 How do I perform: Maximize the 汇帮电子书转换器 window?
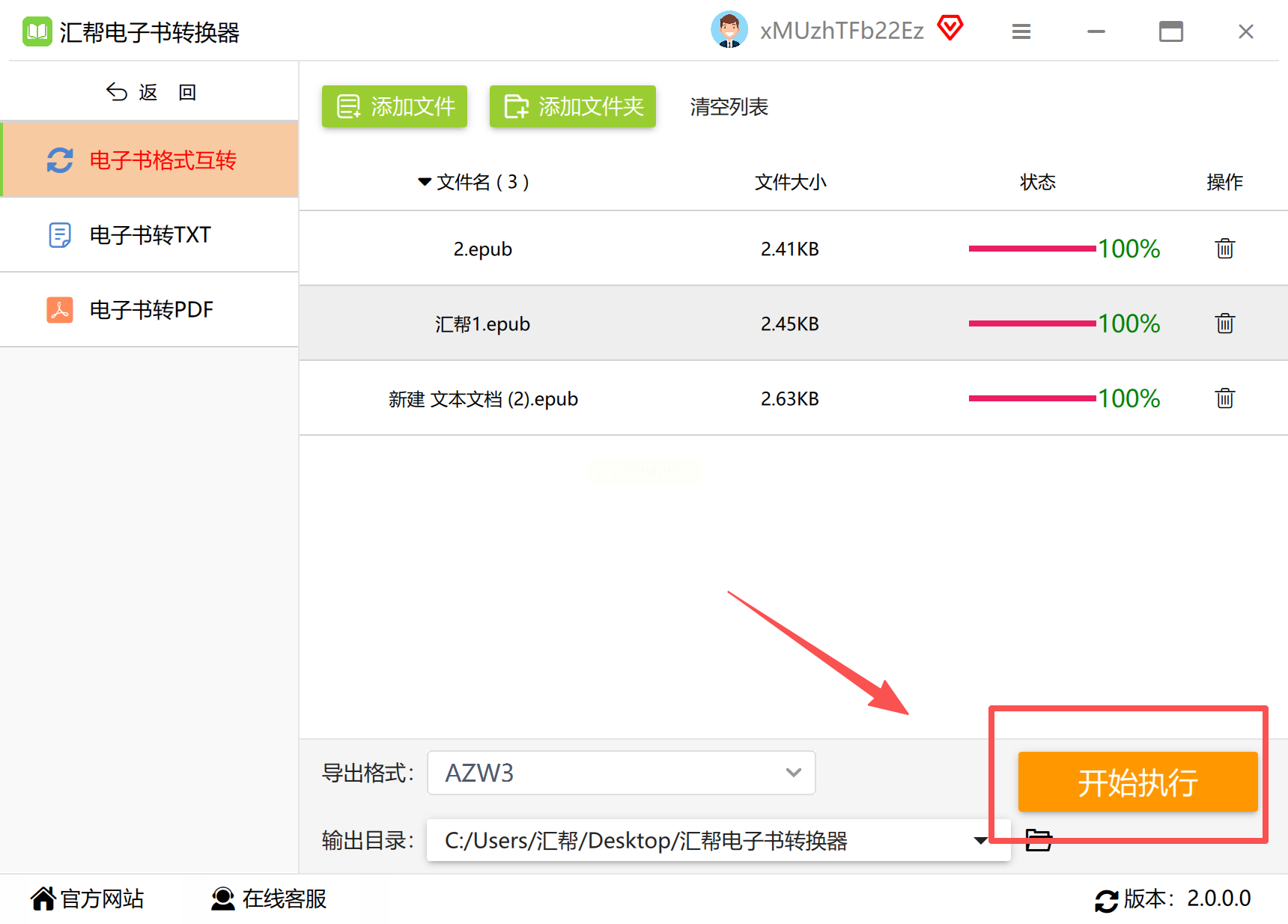click(1171, 31)
